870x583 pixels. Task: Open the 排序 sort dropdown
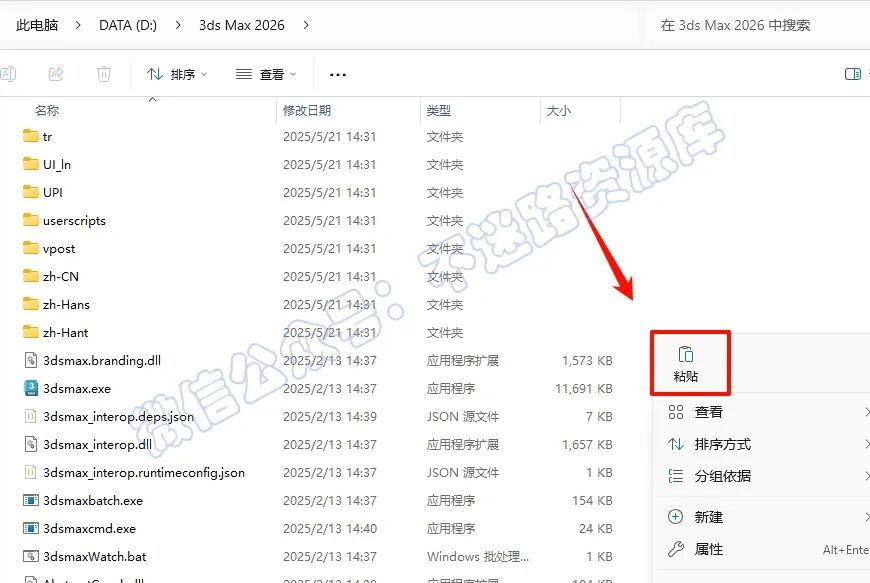click(x=177, y=74)
